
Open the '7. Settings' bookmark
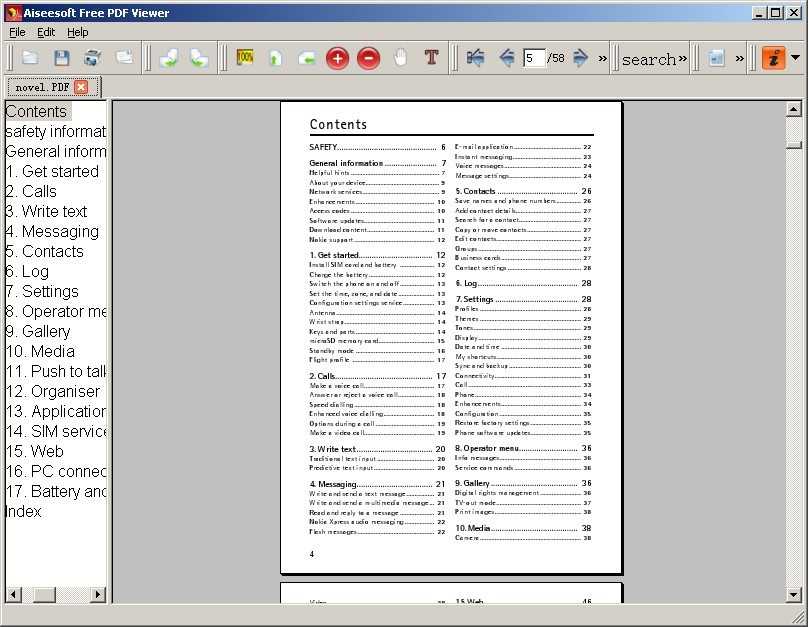pos(42,291)
